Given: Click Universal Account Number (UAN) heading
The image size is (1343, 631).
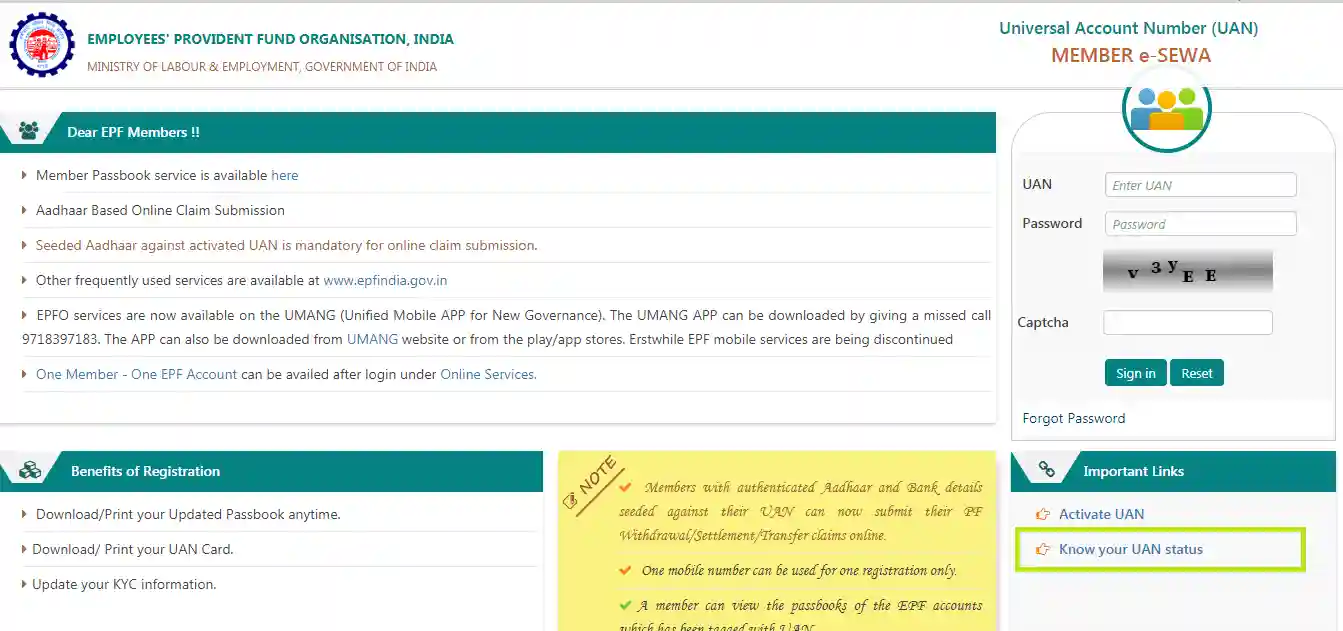Looking at the screenshot, I should pos(1129,28).
